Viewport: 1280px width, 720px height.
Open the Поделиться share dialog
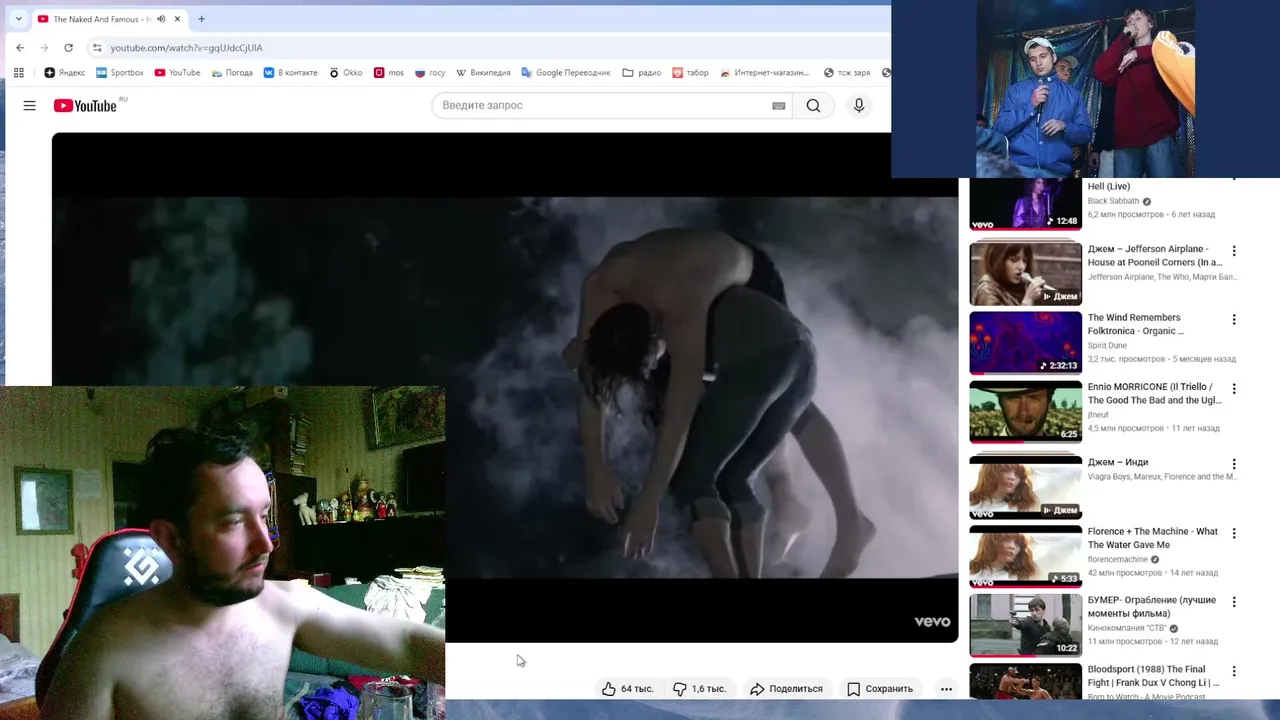click(786, 688)
